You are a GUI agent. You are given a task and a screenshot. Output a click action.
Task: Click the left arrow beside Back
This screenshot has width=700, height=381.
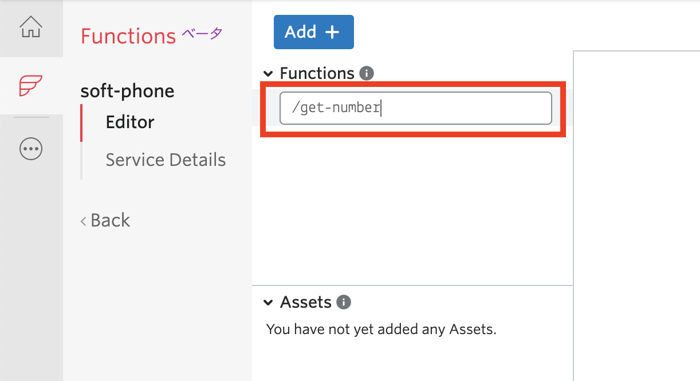83,221
